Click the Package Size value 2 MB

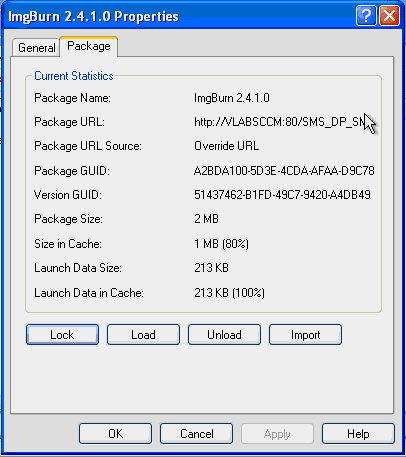point(206,219)
